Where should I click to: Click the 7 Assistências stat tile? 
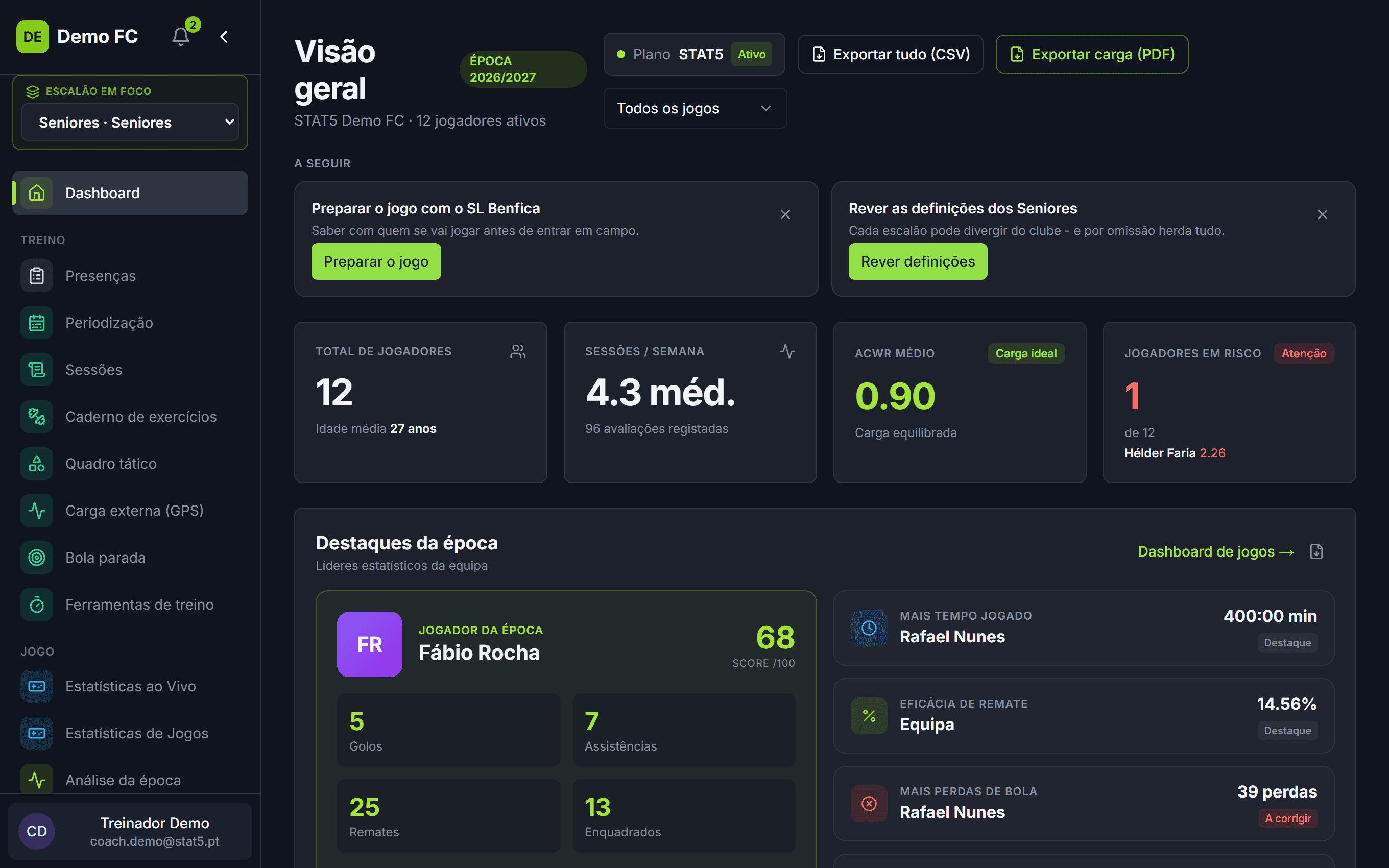[x=684, y=730]
